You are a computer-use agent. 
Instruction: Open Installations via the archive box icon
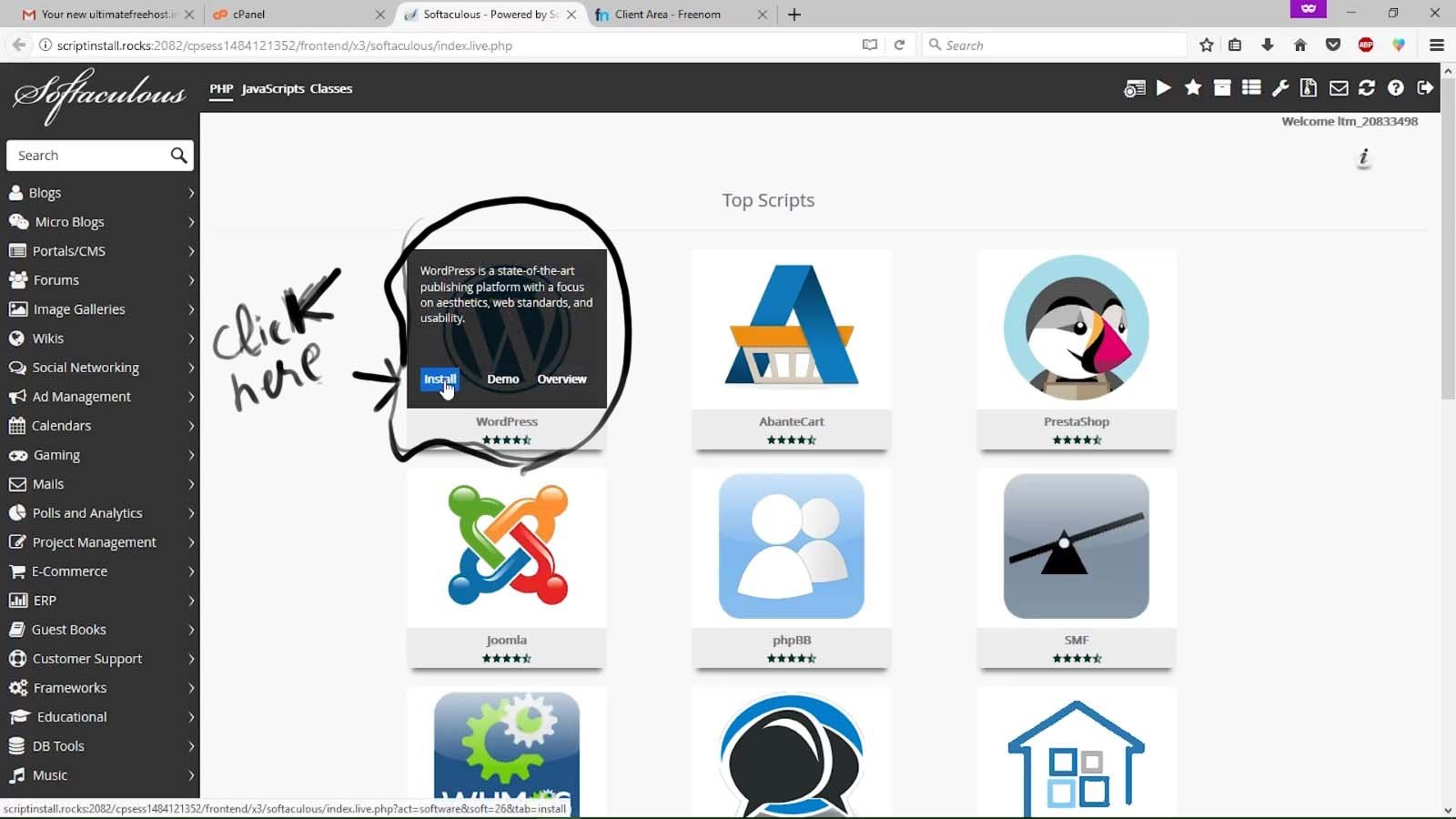[1222, 87]
